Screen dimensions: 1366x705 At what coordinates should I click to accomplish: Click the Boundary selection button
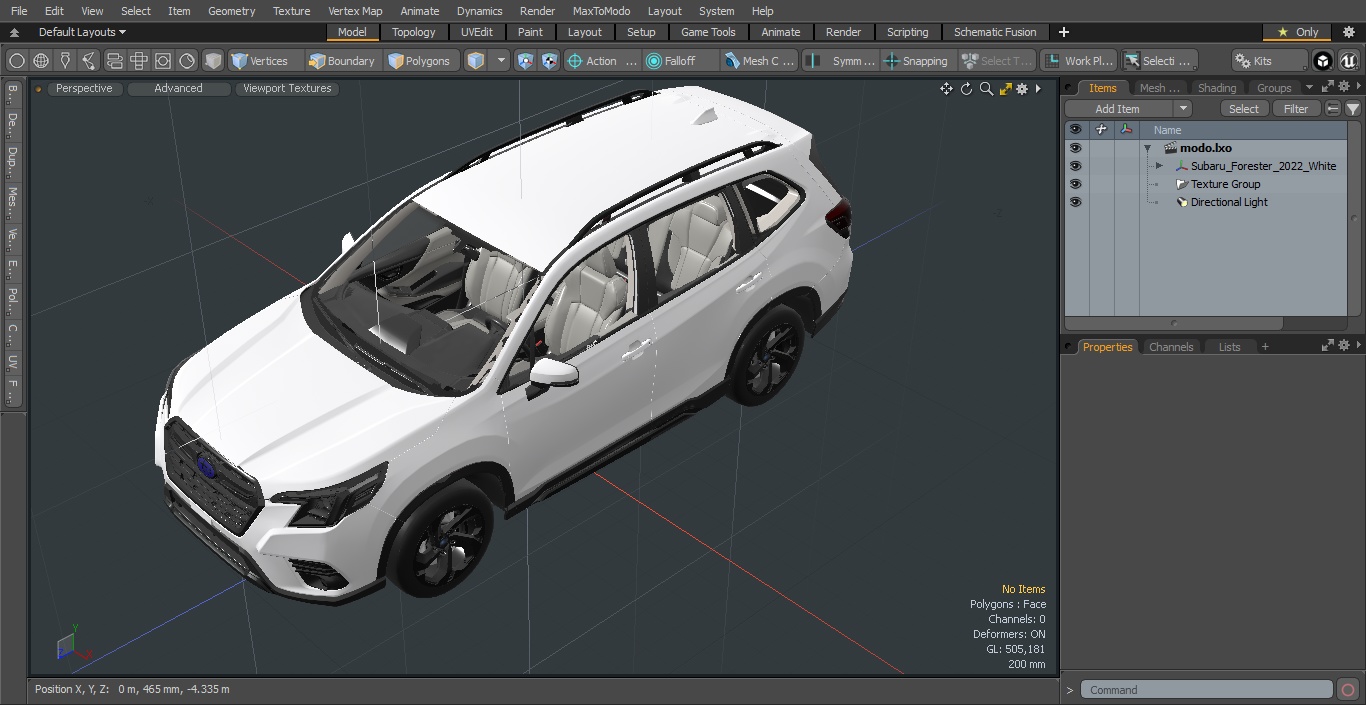point(342,61)
